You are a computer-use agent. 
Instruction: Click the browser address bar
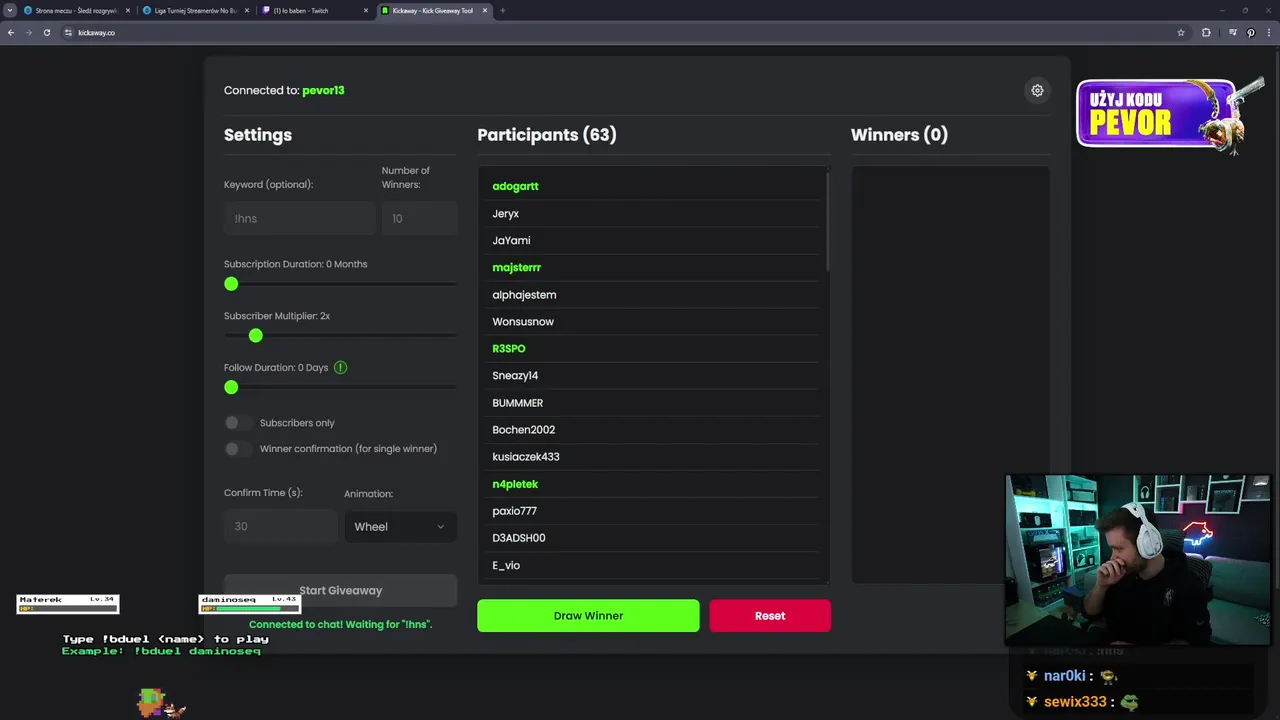[x=620, y=32]
